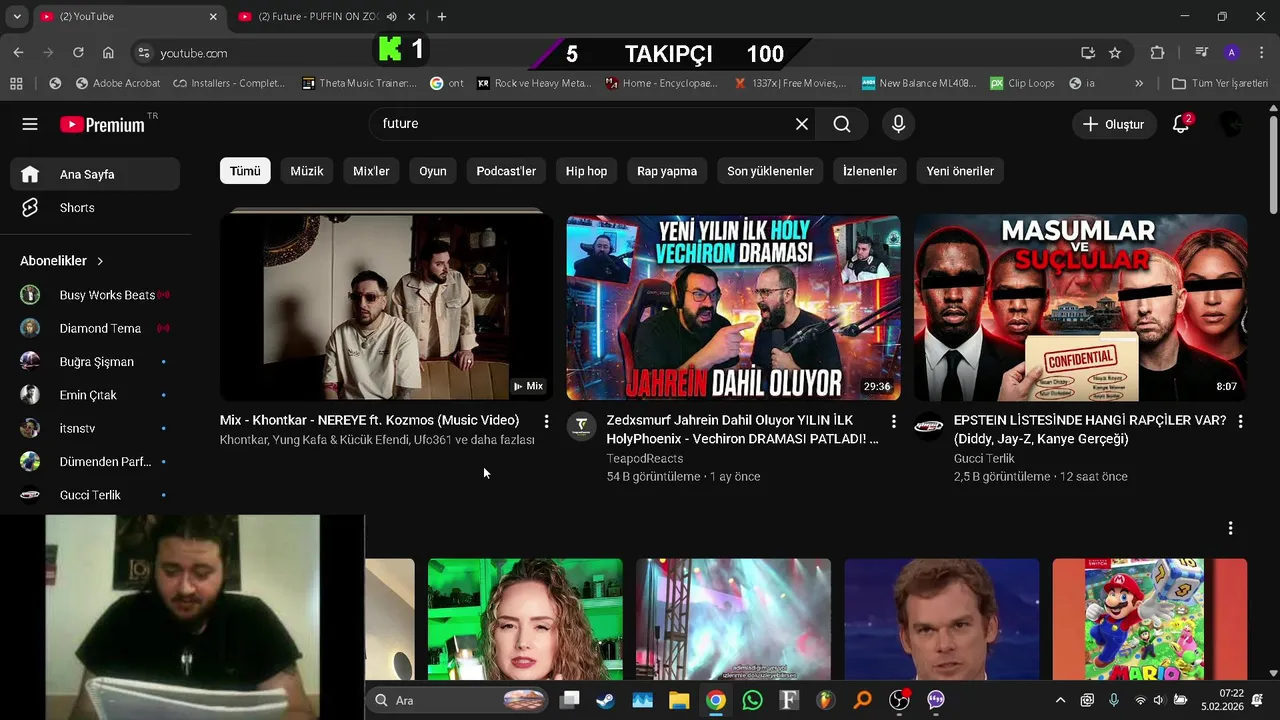Viewport: 1280px width, 720px height.
Task: Open File Explorer from the taskbar
Action: tap(679, 700)
